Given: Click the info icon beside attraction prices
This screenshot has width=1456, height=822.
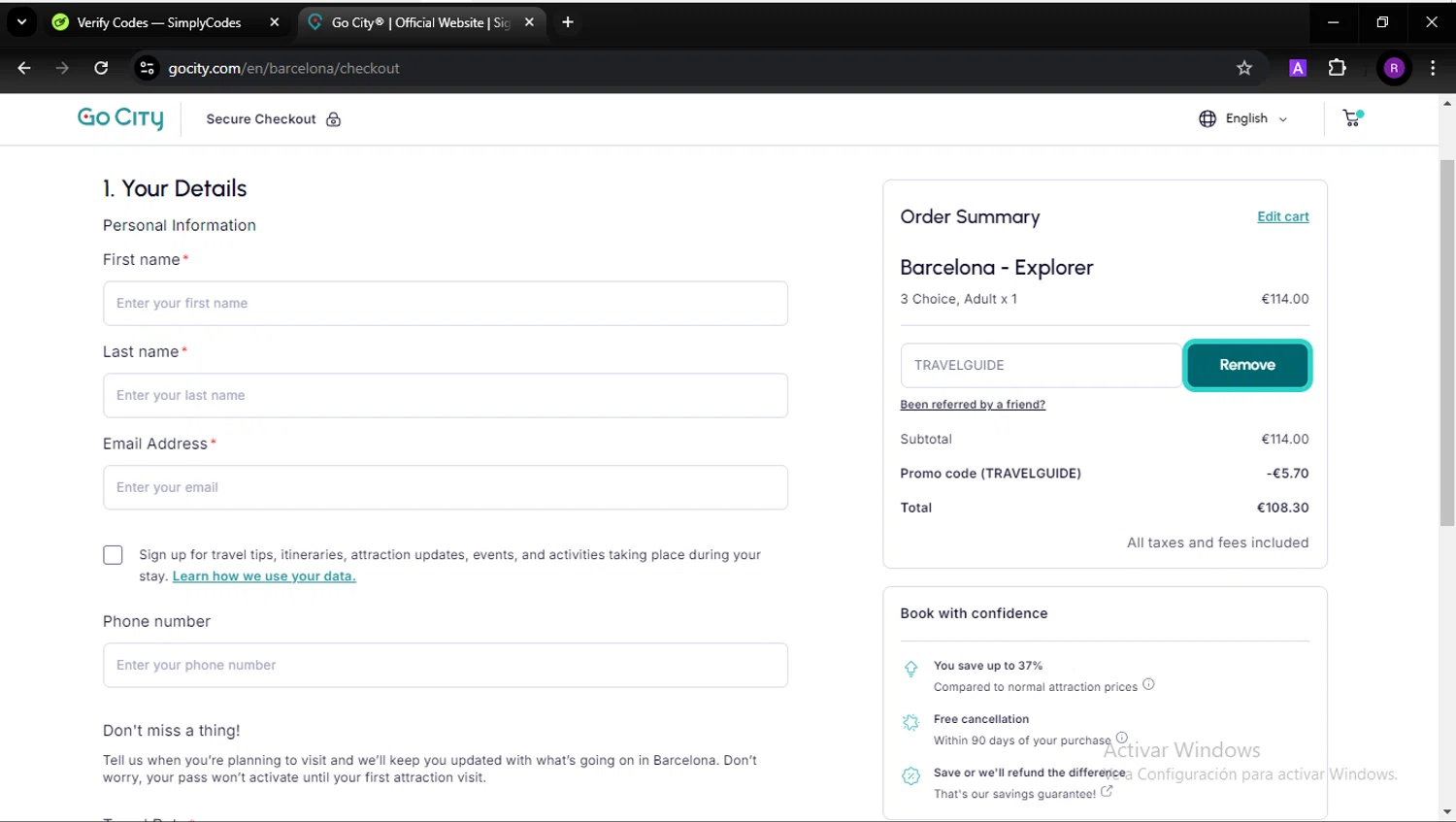Looking at the screenshot, I should (x=1148, y=684).
